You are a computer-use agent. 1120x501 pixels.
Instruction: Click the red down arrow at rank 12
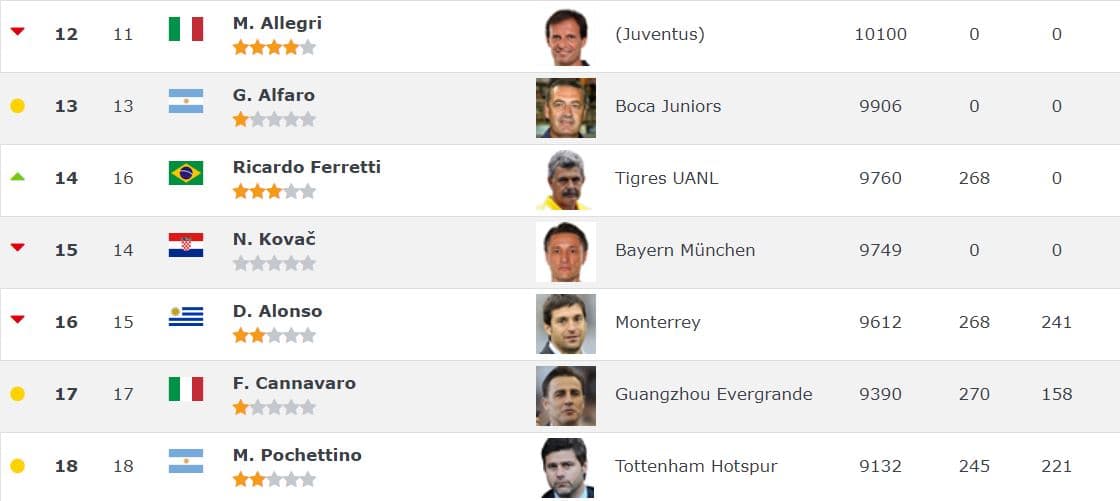17,32
